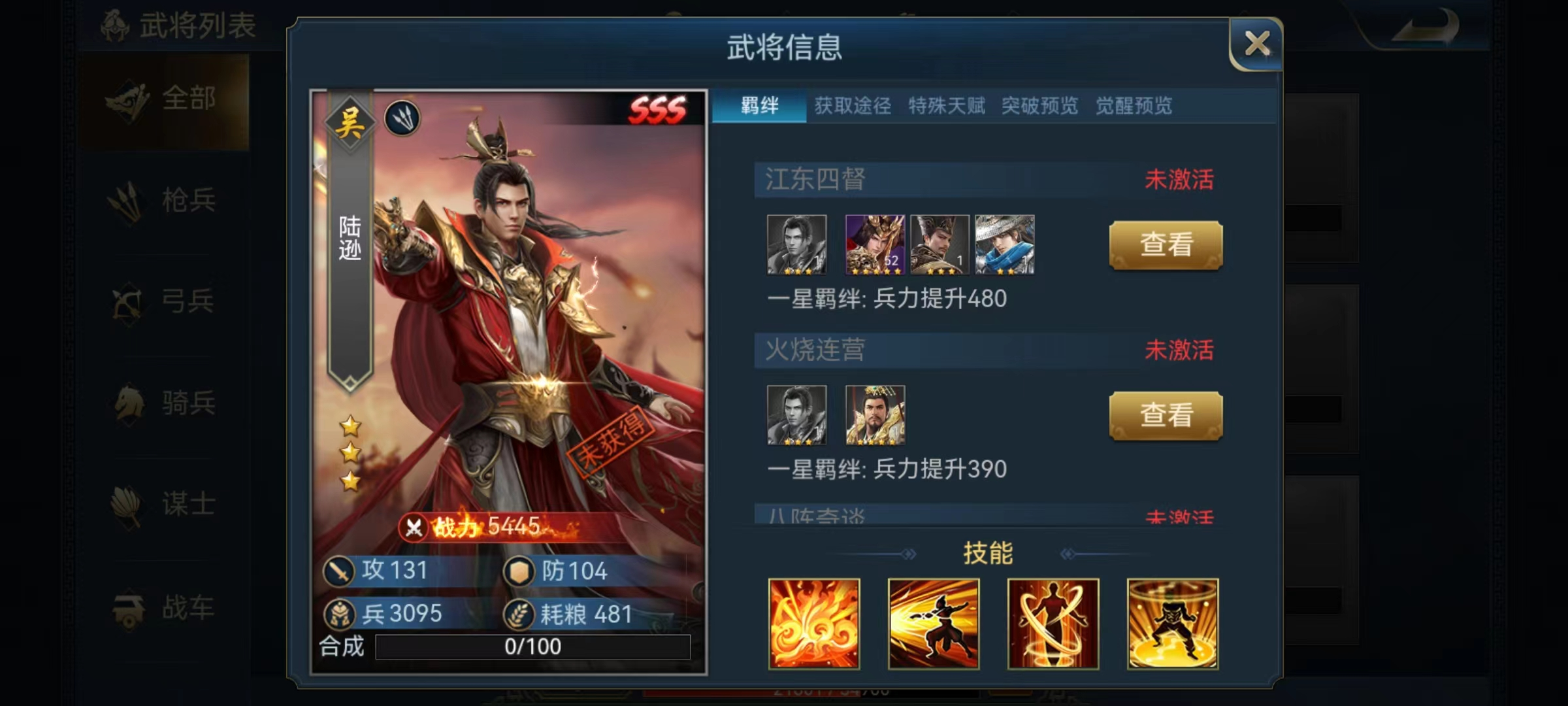The height and width of the screenshot is (706, 1568).
Task: Tap the flame swirl skill icon
Action: [x=813, y=624]
